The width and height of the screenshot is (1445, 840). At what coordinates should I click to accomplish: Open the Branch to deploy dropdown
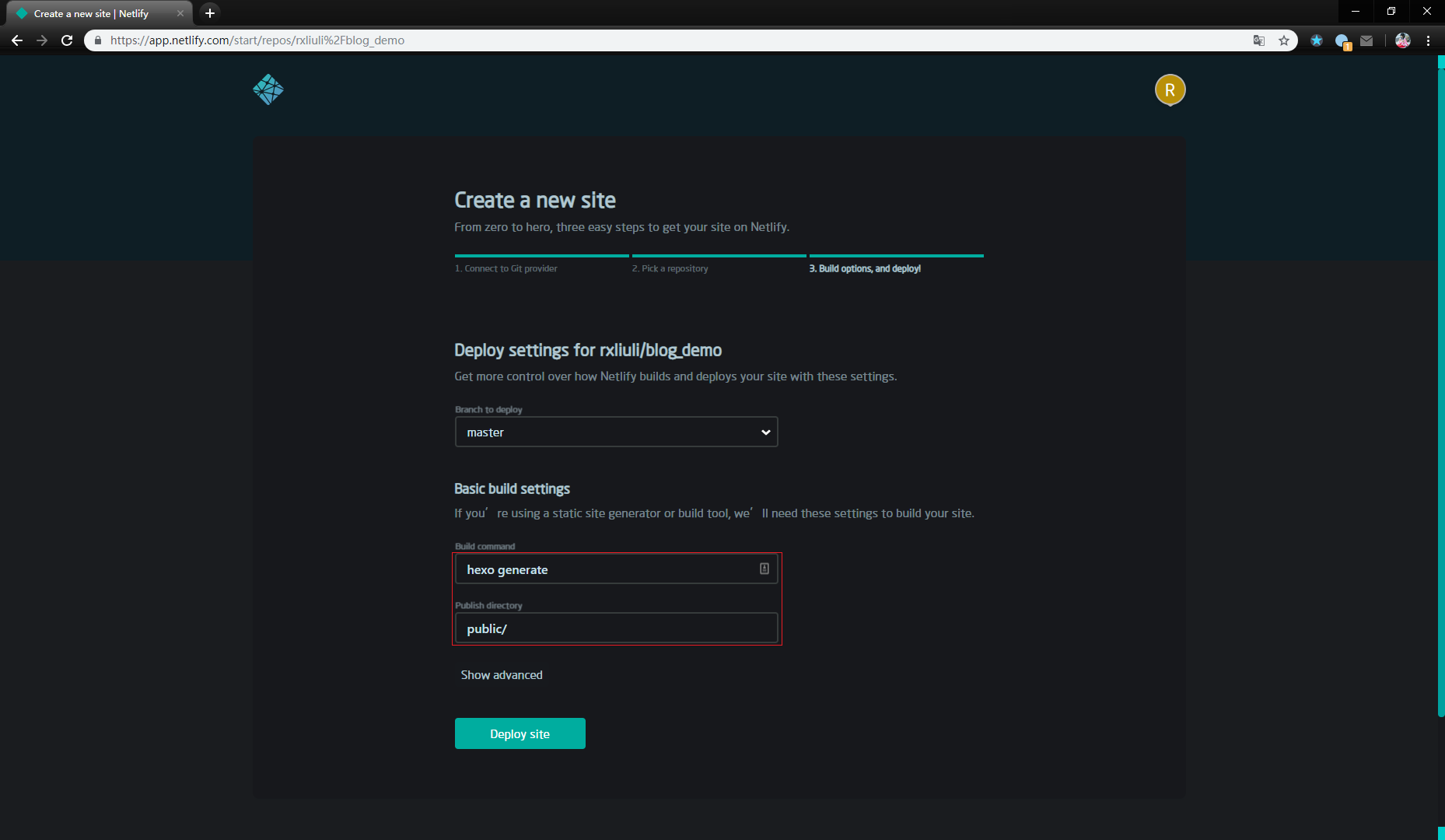617,432
